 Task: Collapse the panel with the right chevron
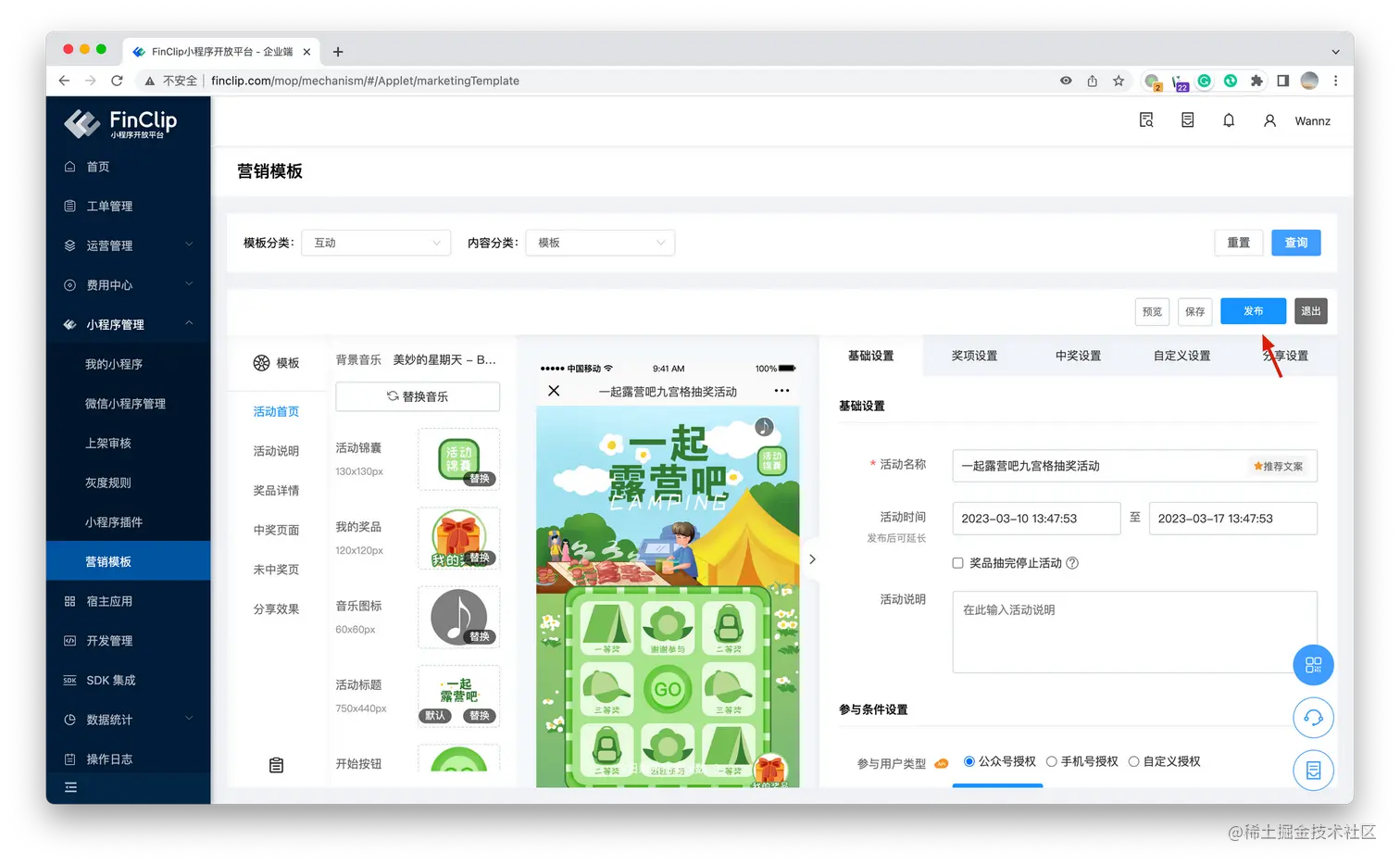pos(812,559)
